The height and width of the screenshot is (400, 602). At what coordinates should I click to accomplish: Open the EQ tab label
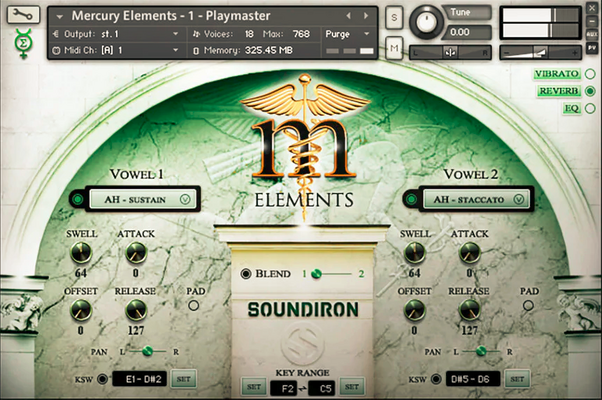[572, 109]
